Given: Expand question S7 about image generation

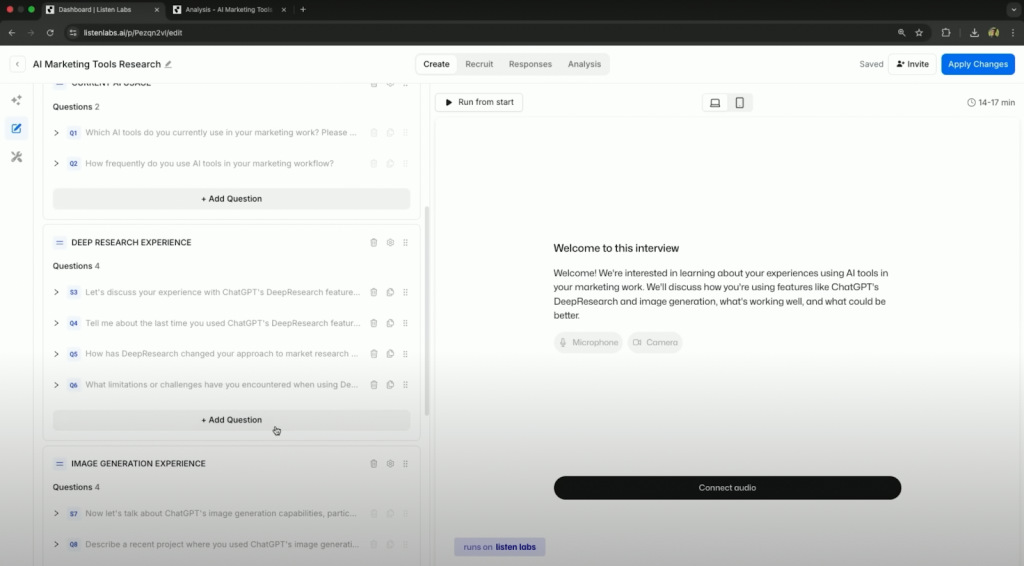Looking at the screenshot, I should (x=57, y=514).
